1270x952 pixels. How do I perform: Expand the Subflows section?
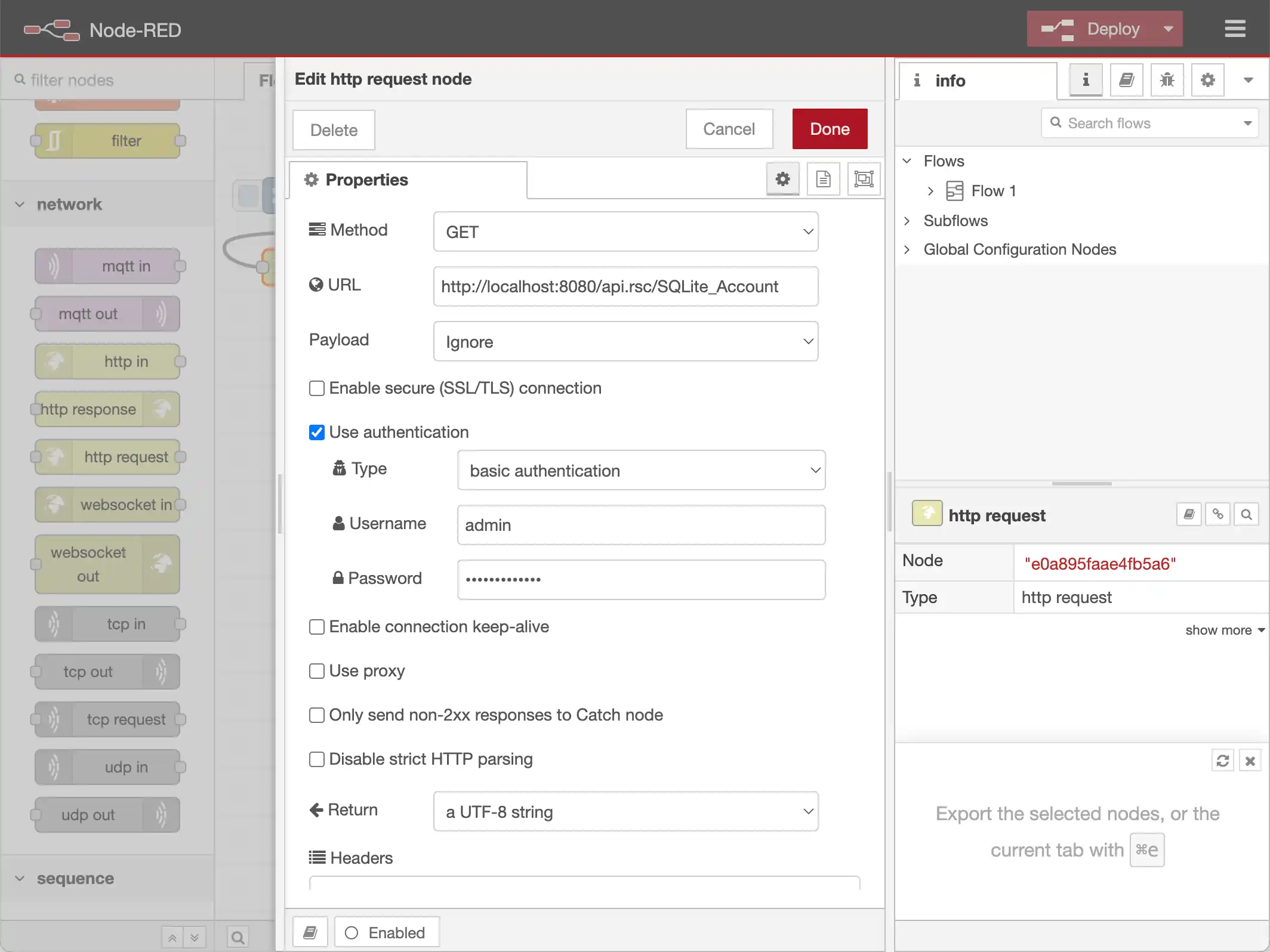pos(907,220)
